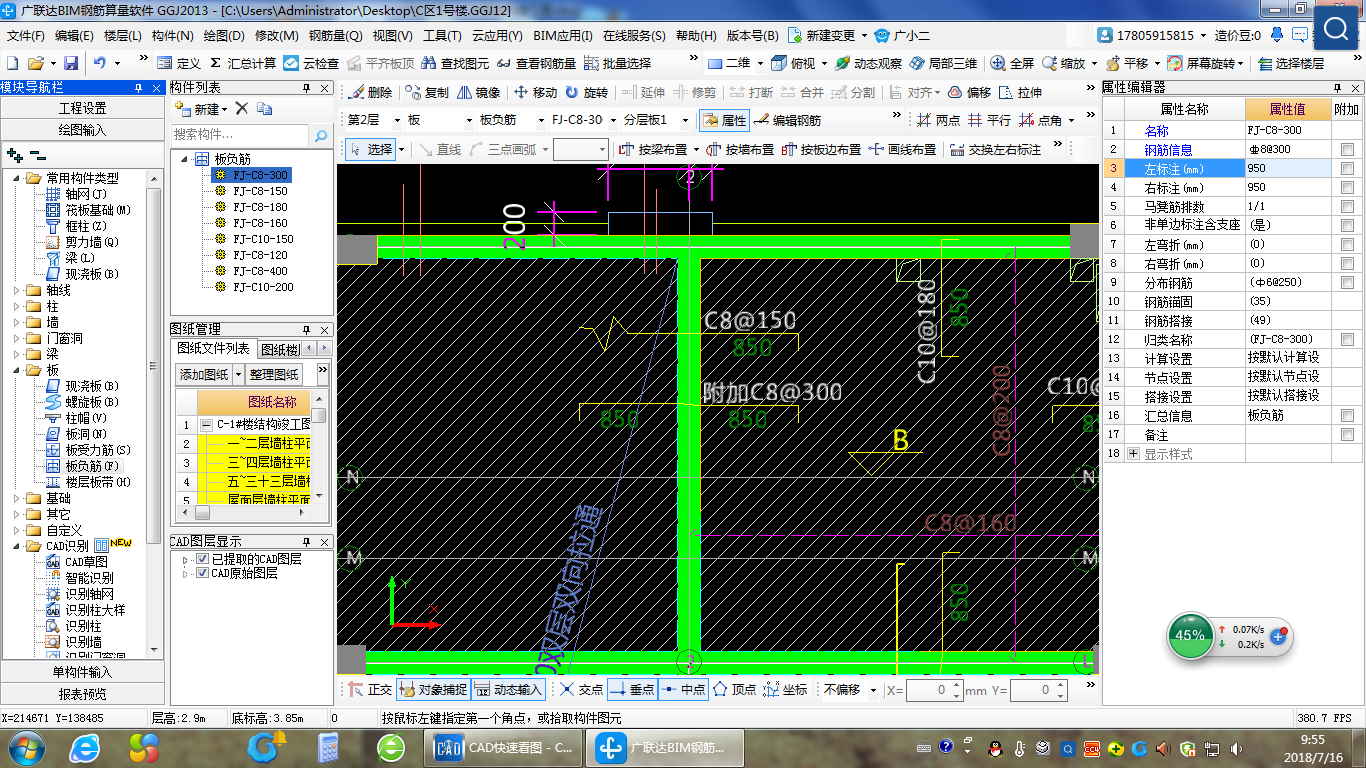Click the 新建 new component button
This screenshot has width=1366, height=768.
pyautogui.click(x=200, y=108)
